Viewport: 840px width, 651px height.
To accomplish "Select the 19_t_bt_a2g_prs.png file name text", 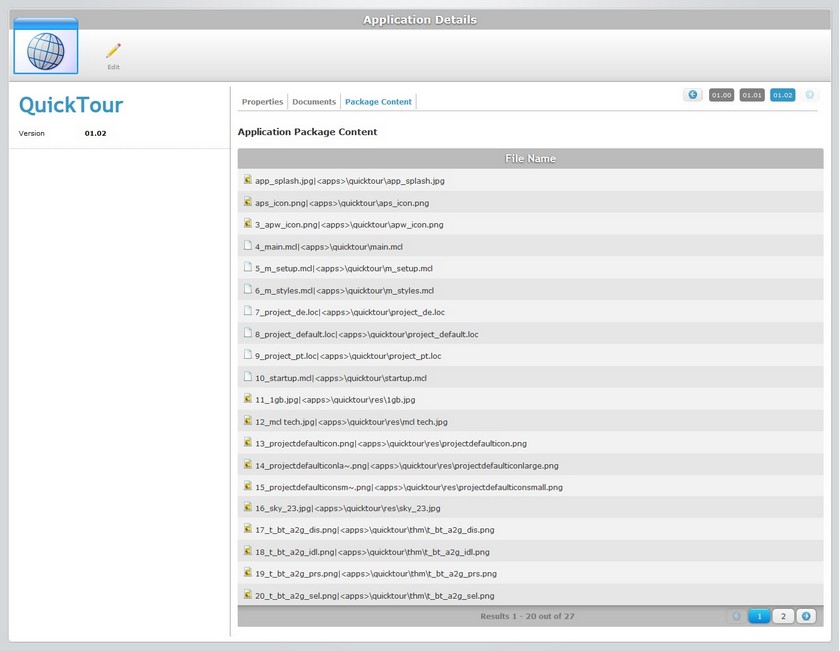I will 376,574.
